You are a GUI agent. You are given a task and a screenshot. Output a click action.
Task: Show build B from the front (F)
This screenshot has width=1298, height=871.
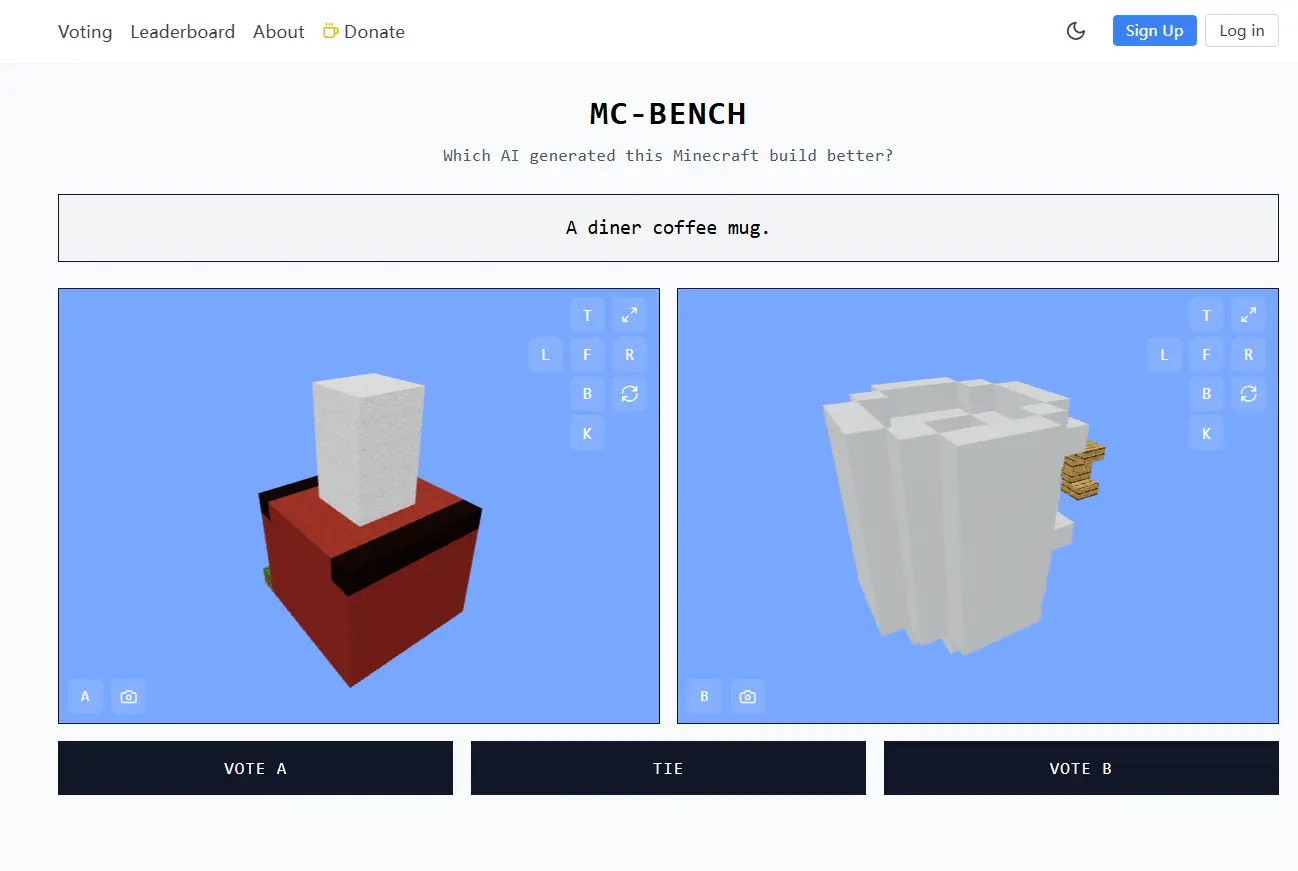coord(1206,355)
